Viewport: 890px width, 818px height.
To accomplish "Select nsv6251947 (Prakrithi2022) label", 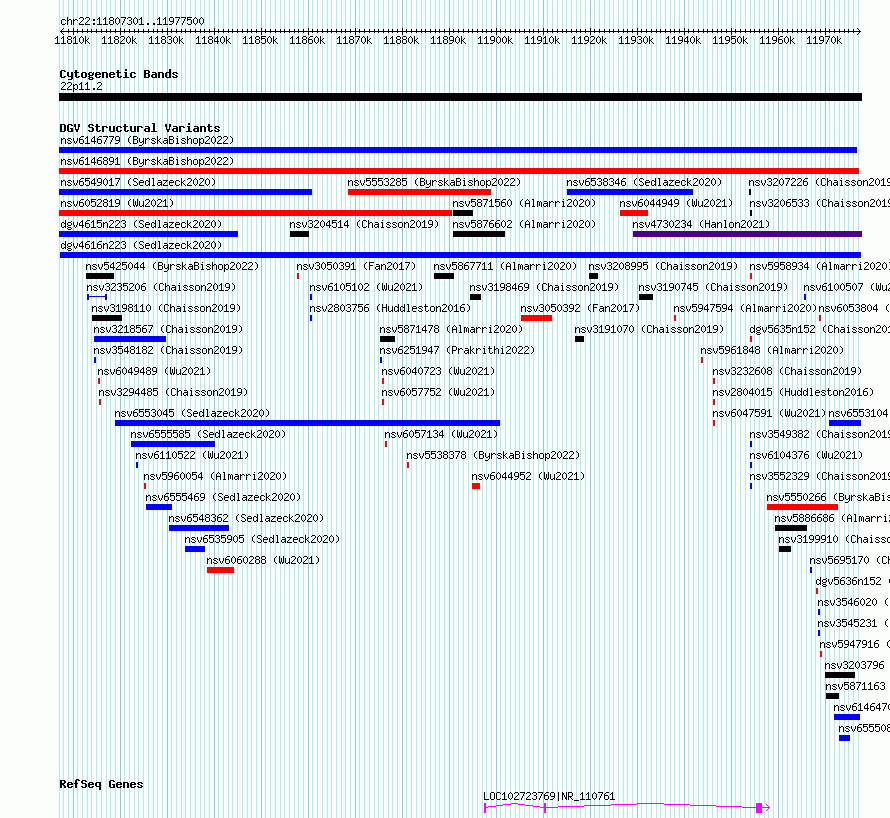I will pyautogui.click(x=457, y=350).
